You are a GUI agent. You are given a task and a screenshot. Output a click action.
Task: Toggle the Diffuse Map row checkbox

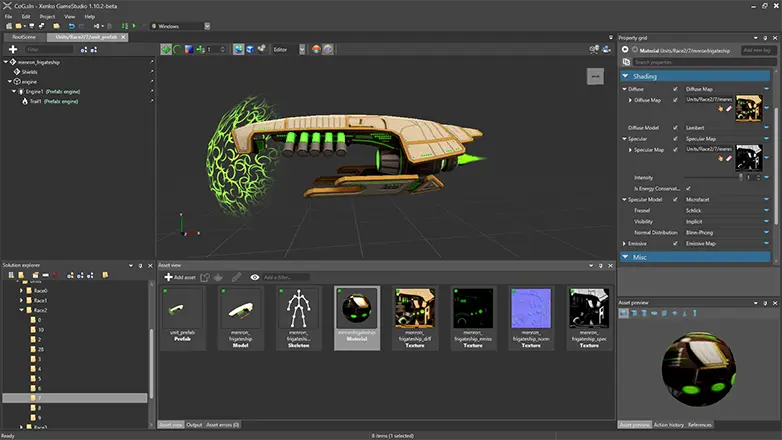tap(675, 100)
